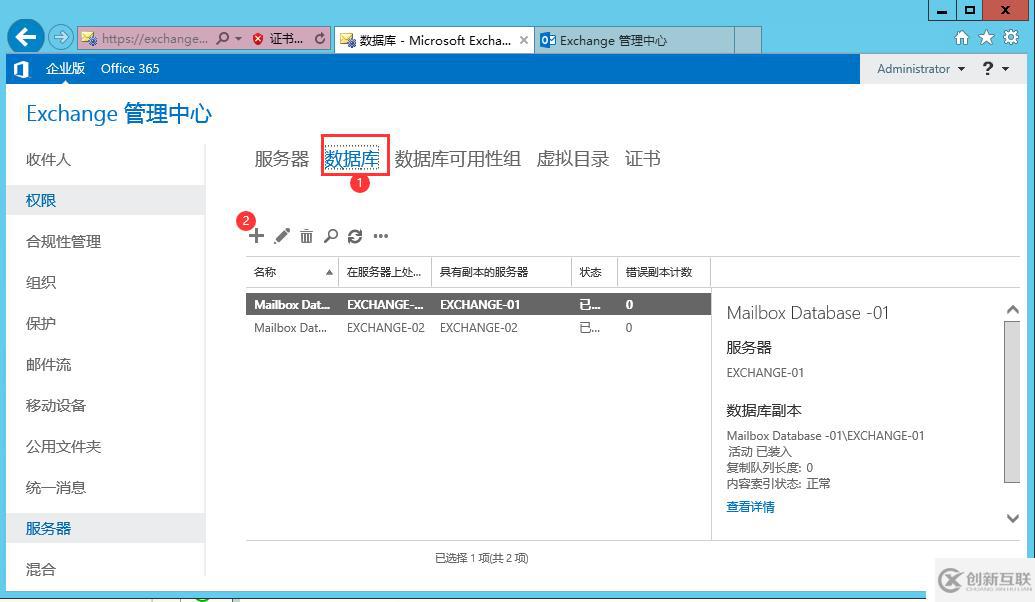Open the search magnifier icon
This screenshot has width=1035, height=602.
click(x=330, y=237)
